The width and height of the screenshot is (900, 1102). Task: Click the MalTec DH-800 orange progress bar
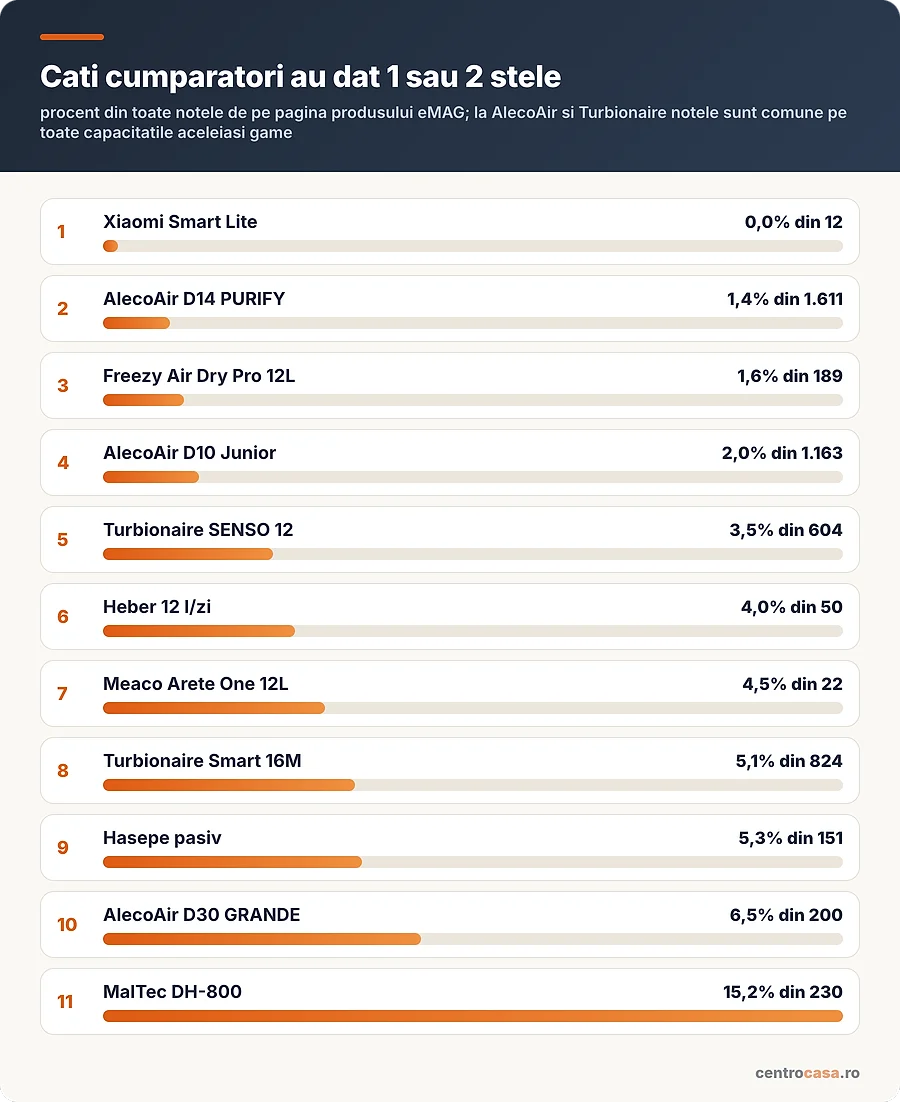coord(473,1016)
